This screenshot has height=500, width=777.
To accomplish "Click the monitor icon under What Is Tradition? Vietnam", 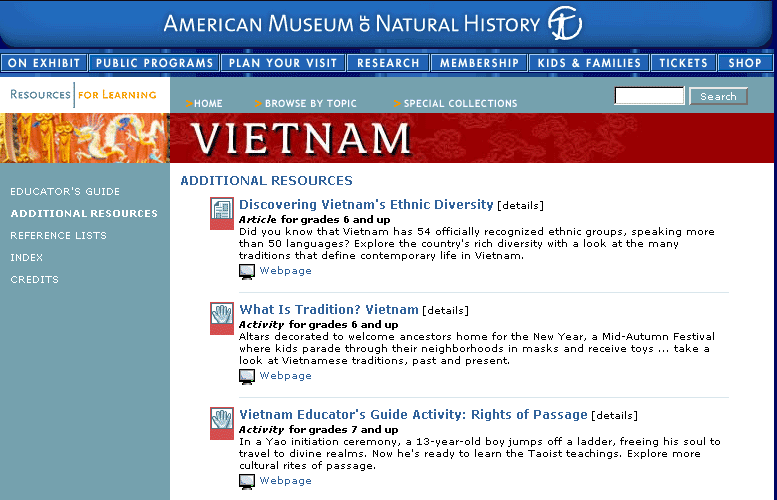I will pos(247,377).
